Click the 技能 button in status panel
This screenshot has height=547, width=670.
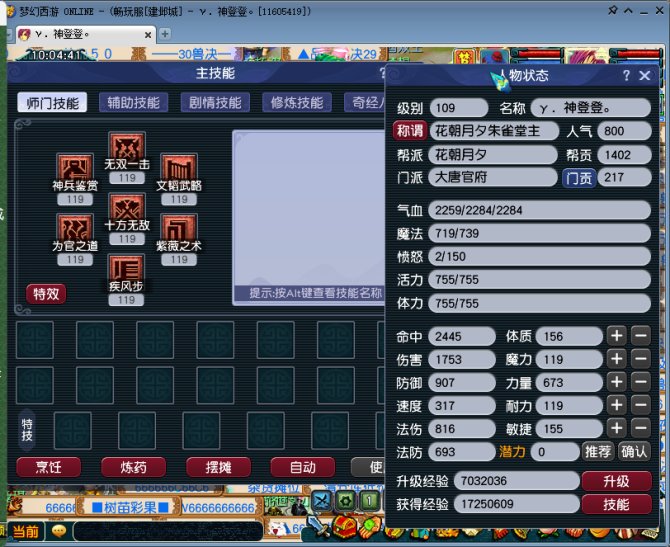point(617,504)
